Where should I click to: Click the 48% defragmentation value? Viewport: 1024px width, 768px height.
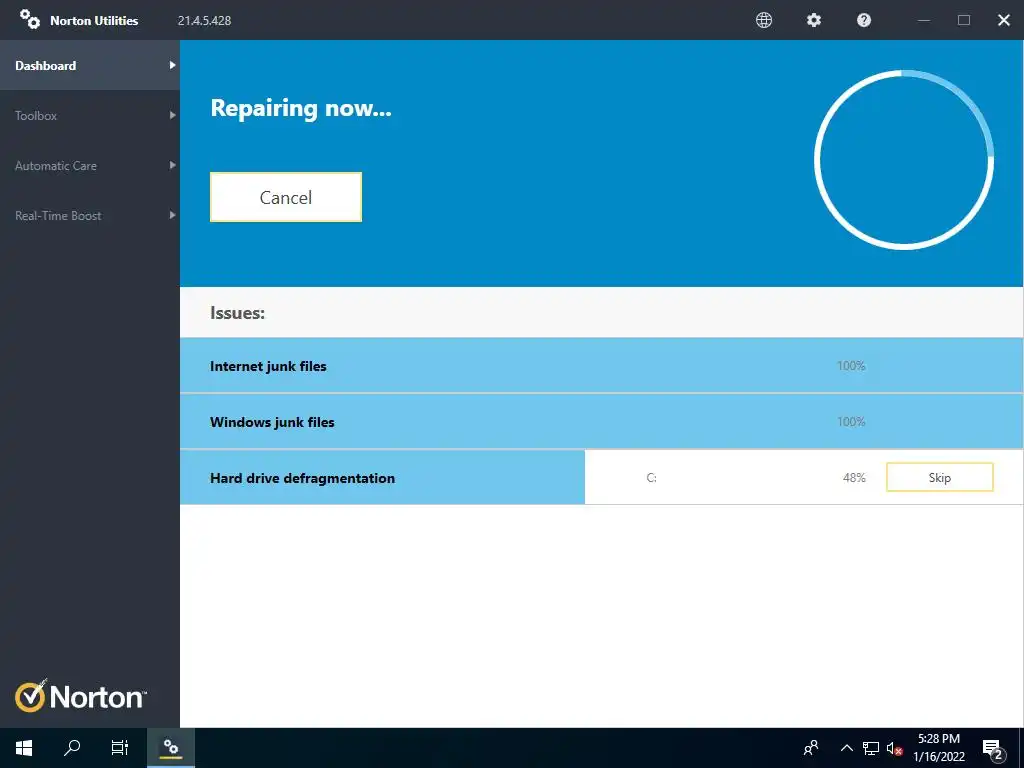pyautogui.click(x=854, y=478)
